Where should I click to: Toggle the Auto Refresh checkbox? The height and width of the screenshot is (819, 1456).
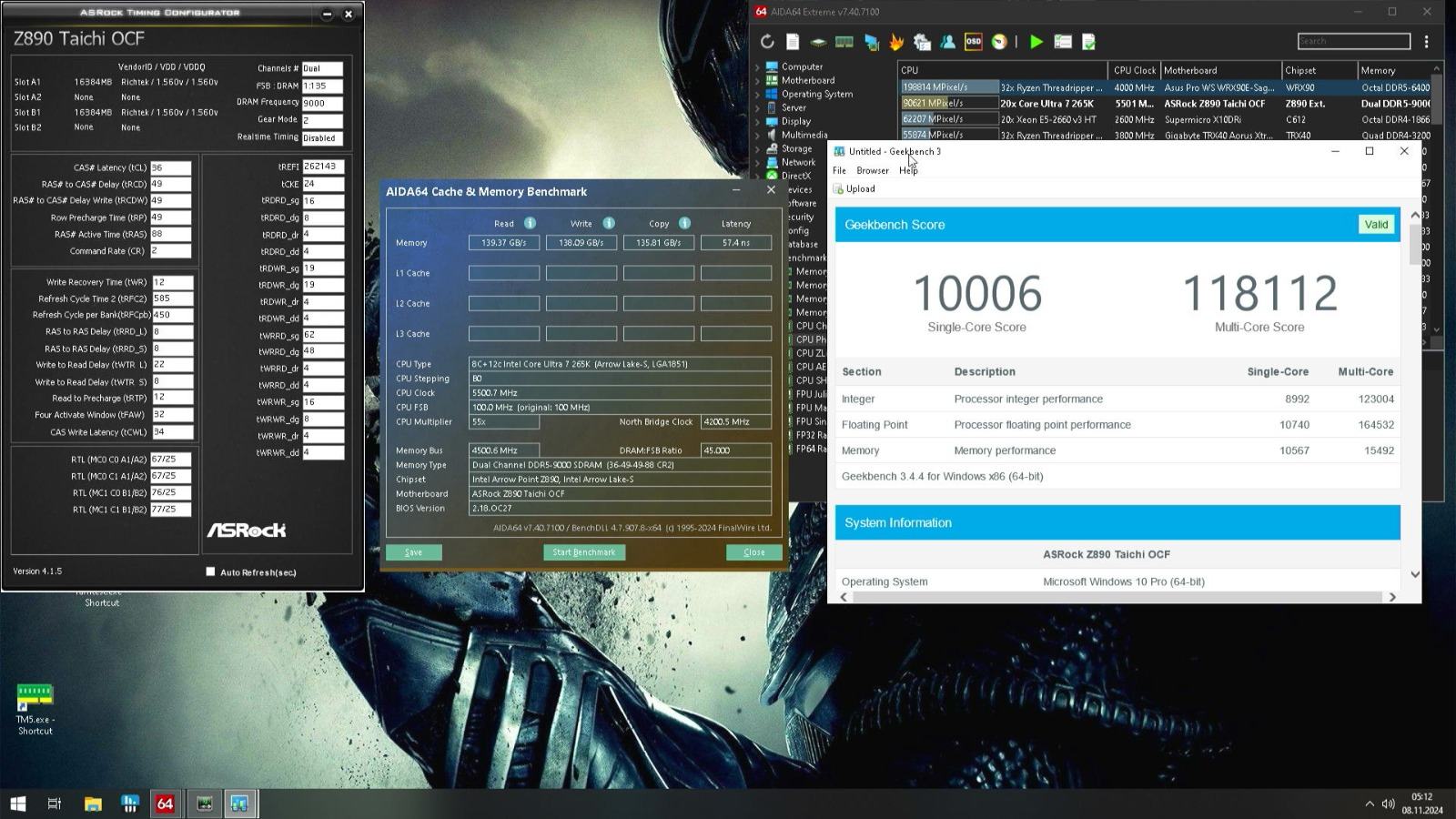(210, 571)
